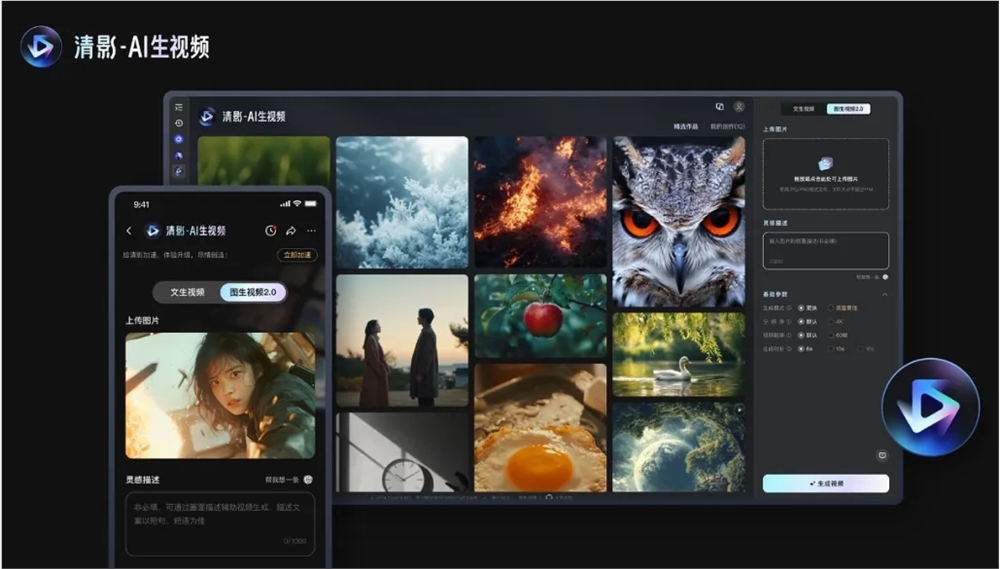Viewport: 1000px width, 569px height.
Task: Open the 精选作品 tab above gallery
Action: (685, 127)
